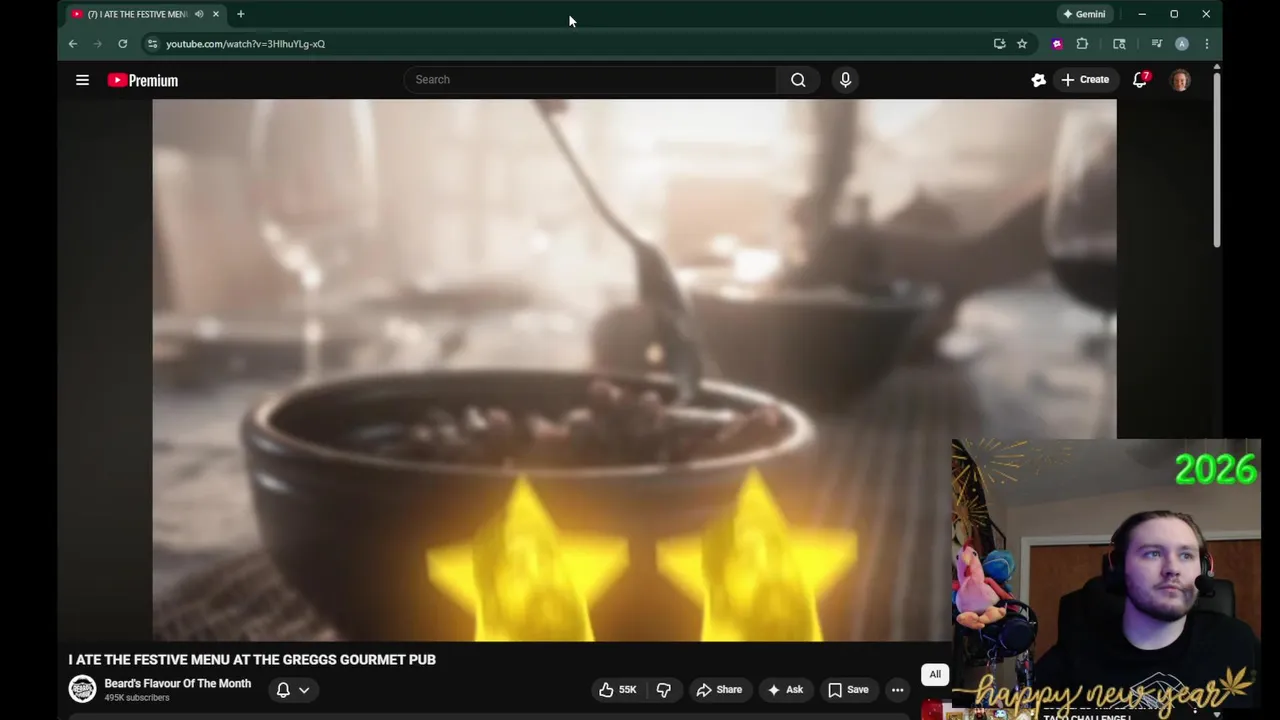
Task: Click the Share button
Action: 719,690
